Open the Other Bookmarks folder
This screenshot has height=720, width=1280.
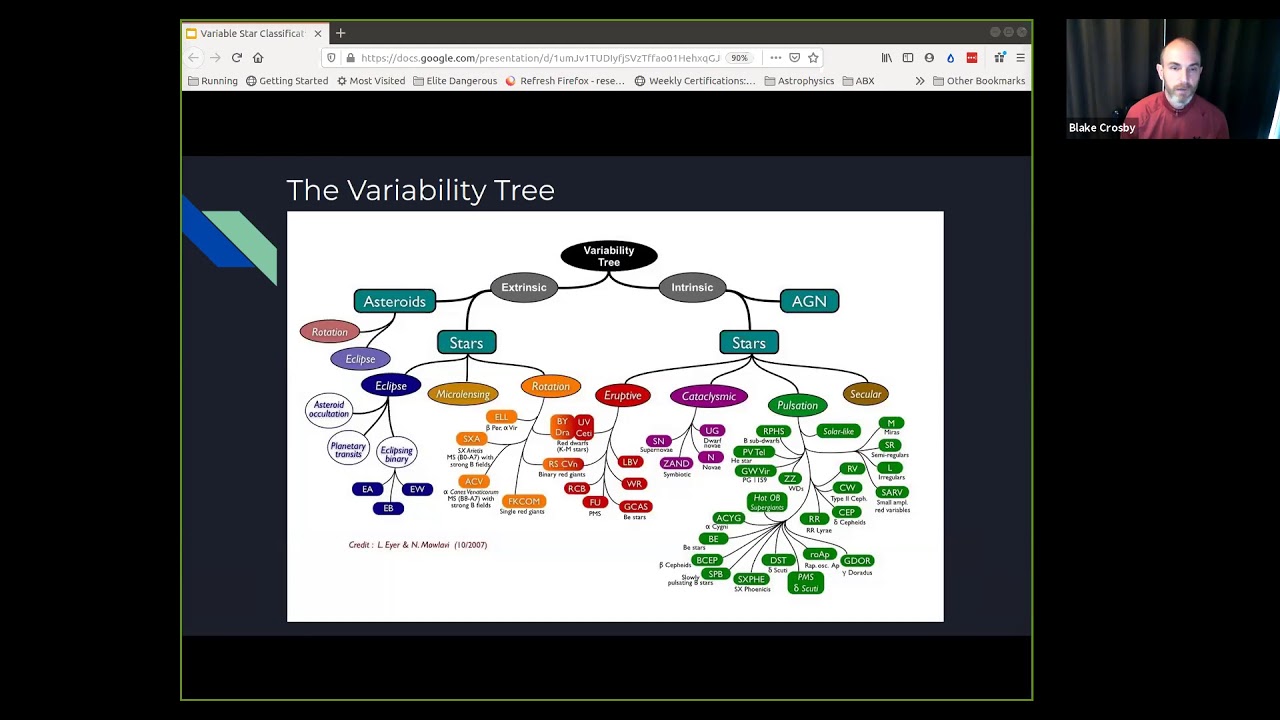pos(979,81)
